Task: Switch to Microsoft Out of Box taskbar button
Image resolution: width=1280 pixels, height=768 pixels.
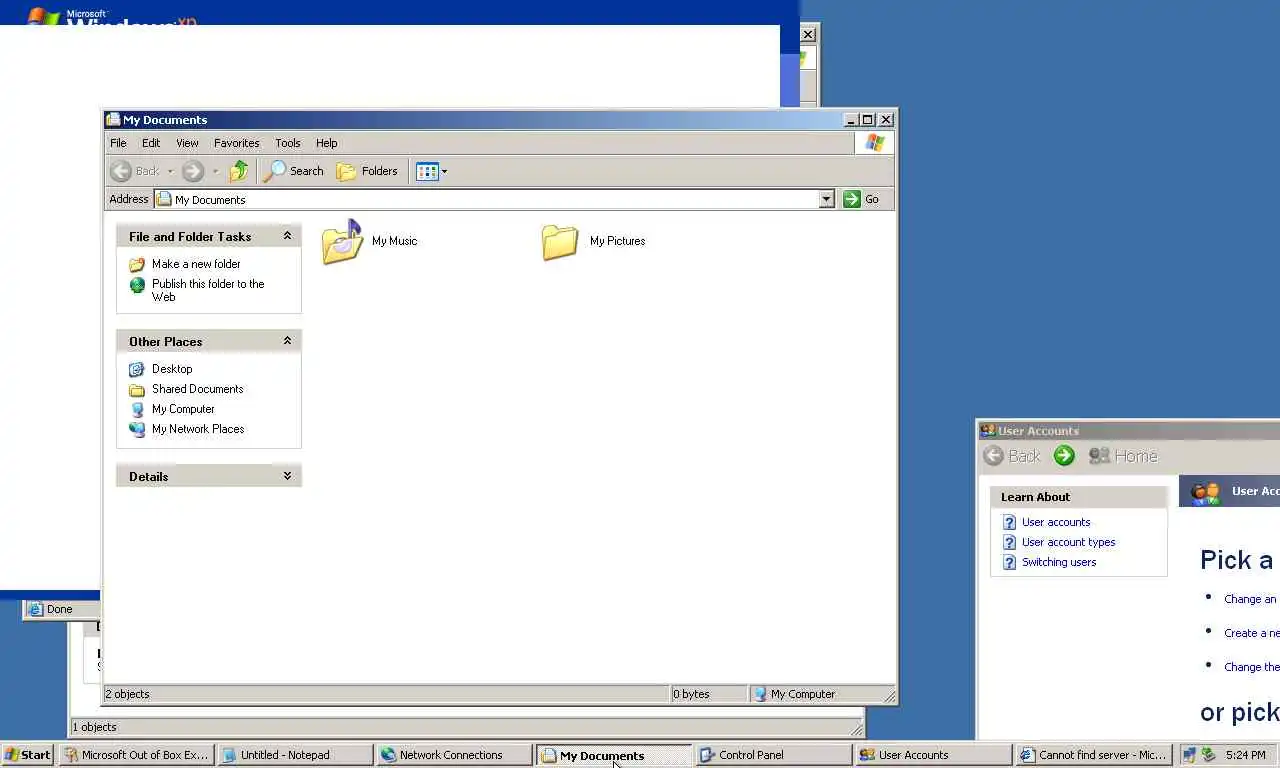Action: click(136, 755)
